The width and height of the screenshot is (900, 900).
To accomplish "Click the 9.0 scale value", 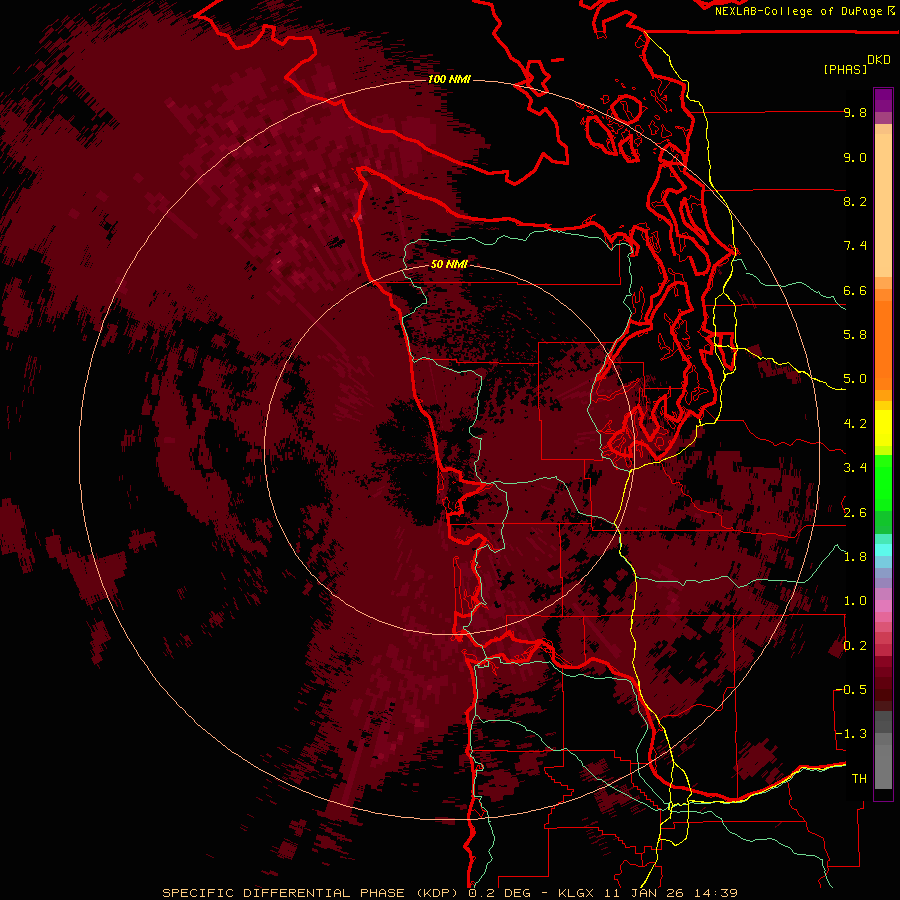I will (855, 158).
